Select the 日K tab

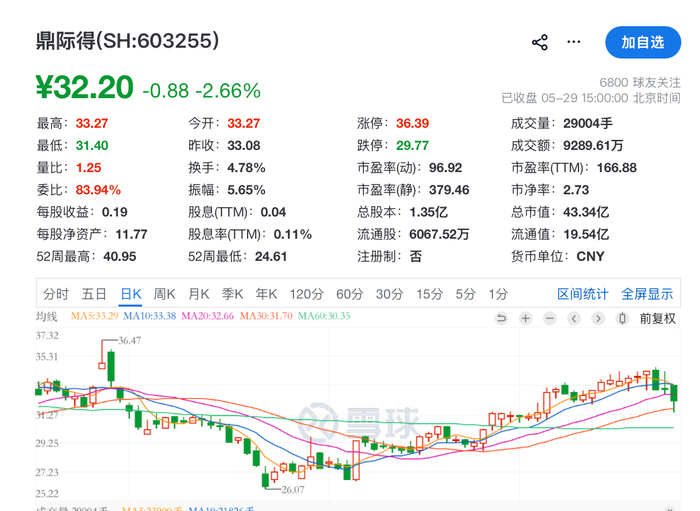[x=131, y=294]
